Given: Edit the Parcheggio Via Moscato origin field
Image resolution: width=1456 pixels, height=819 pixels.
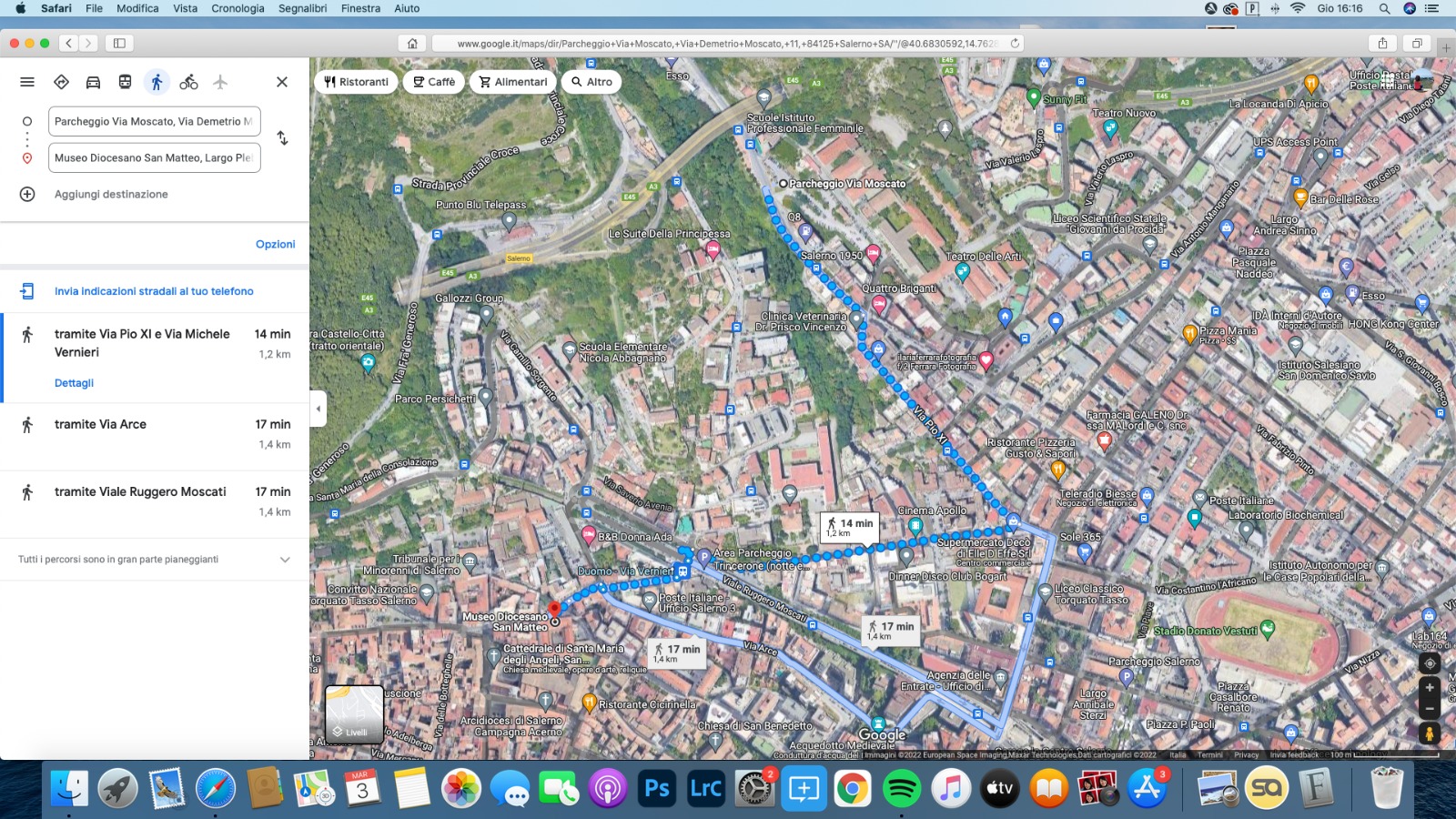Looking at the screenshot, I should click(x=154, y=121).
